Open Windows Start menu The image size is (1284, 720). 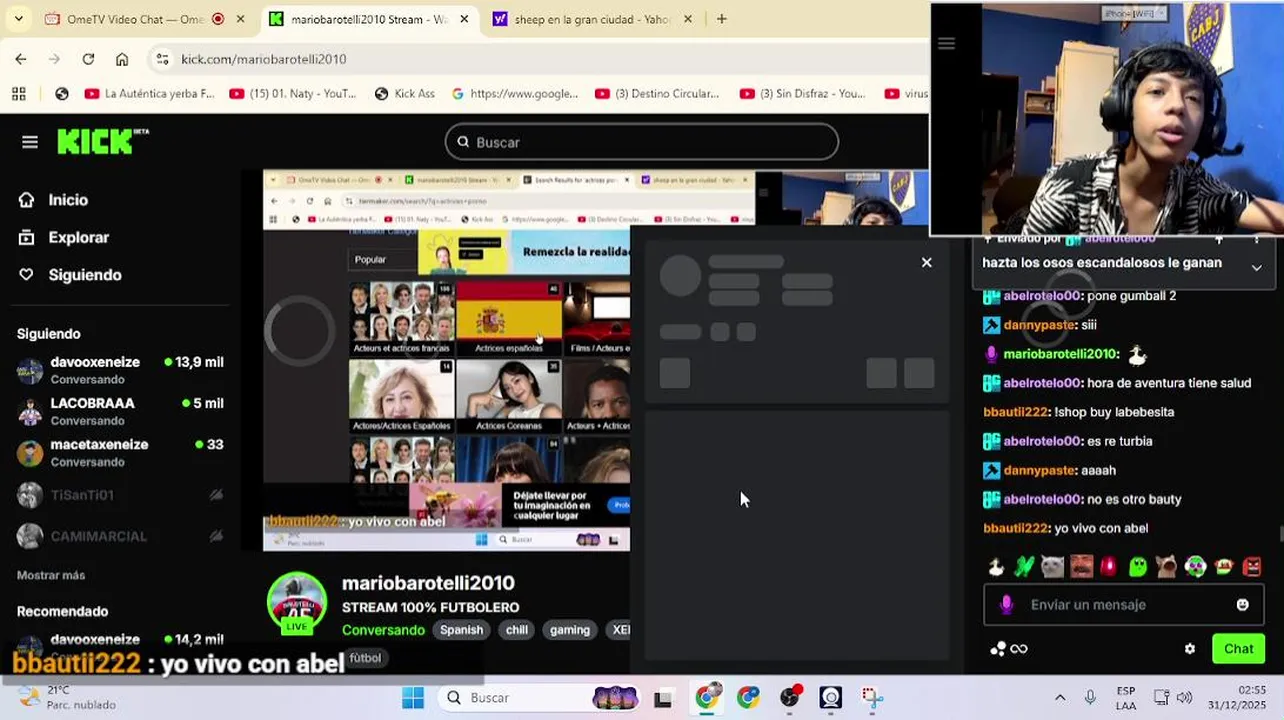click(x=413, y=698)
